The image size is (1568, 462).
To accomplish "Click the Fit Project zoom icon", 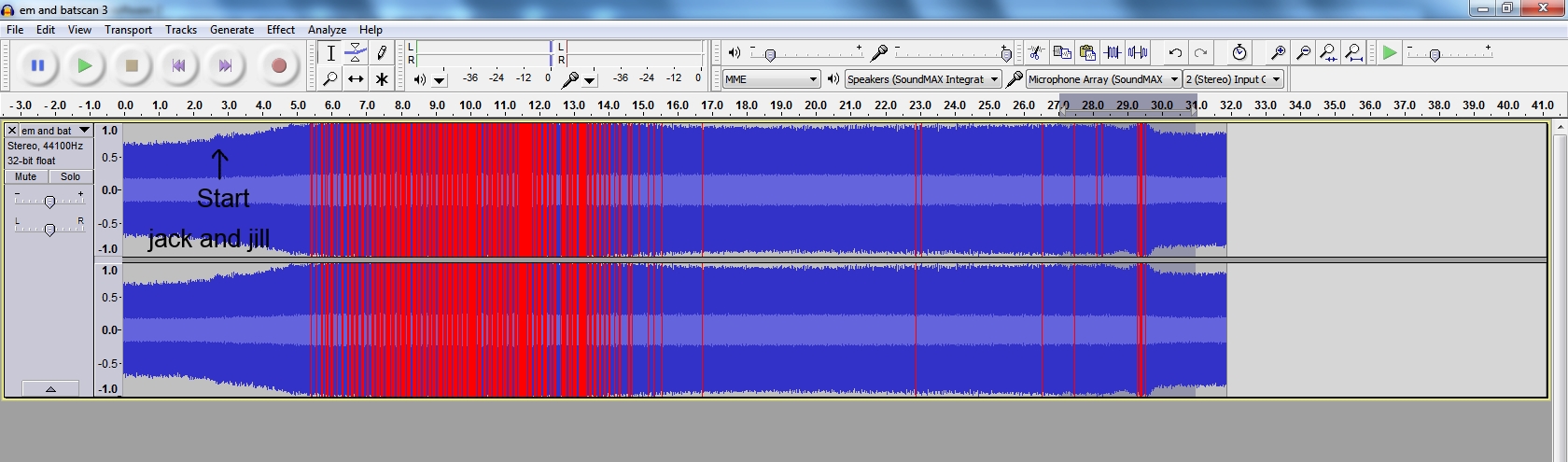I will point(1353,52).
